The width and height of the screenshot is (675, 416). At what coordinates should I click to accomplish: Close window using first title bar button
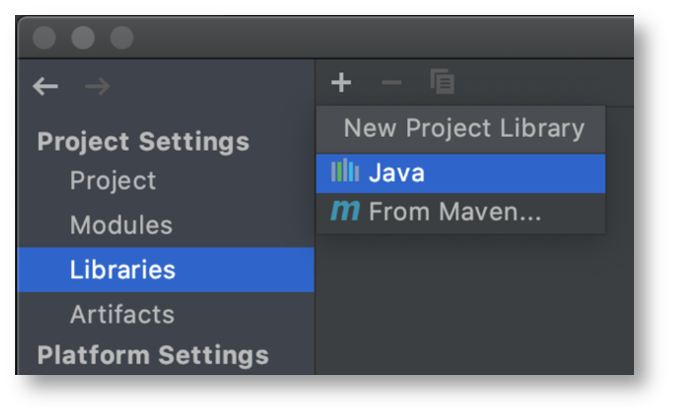click(44, 37)
